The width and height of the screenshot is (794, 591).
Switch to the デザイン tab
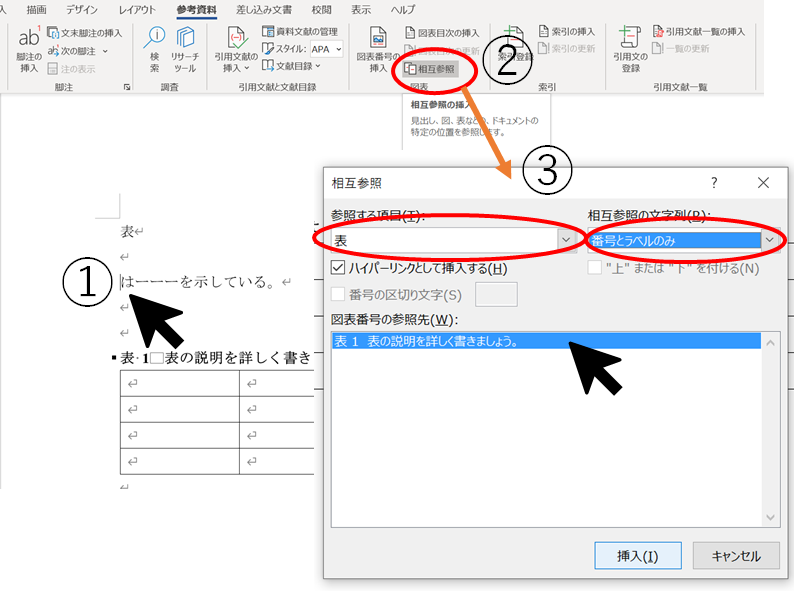point(82,10)
